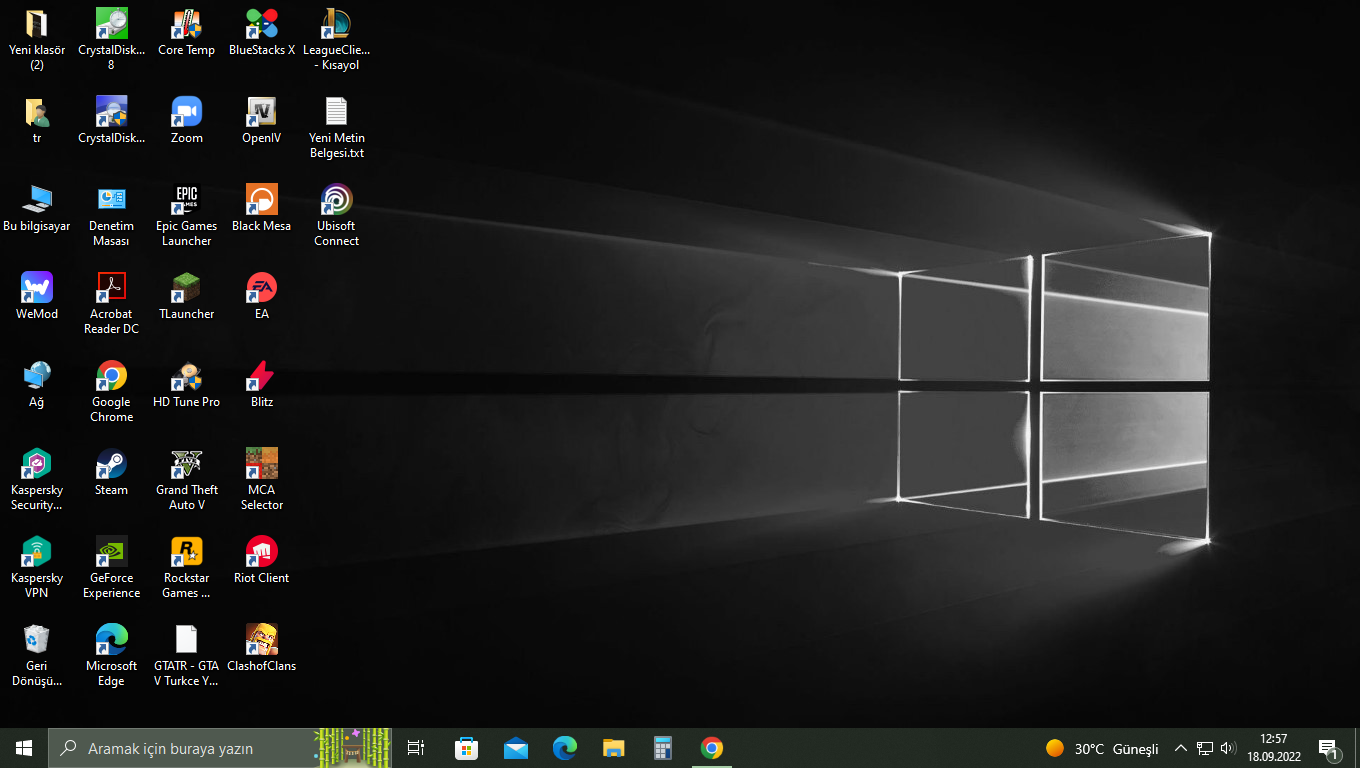
Task: Open Calculator from the taskbar
Action: pos(662,748)
